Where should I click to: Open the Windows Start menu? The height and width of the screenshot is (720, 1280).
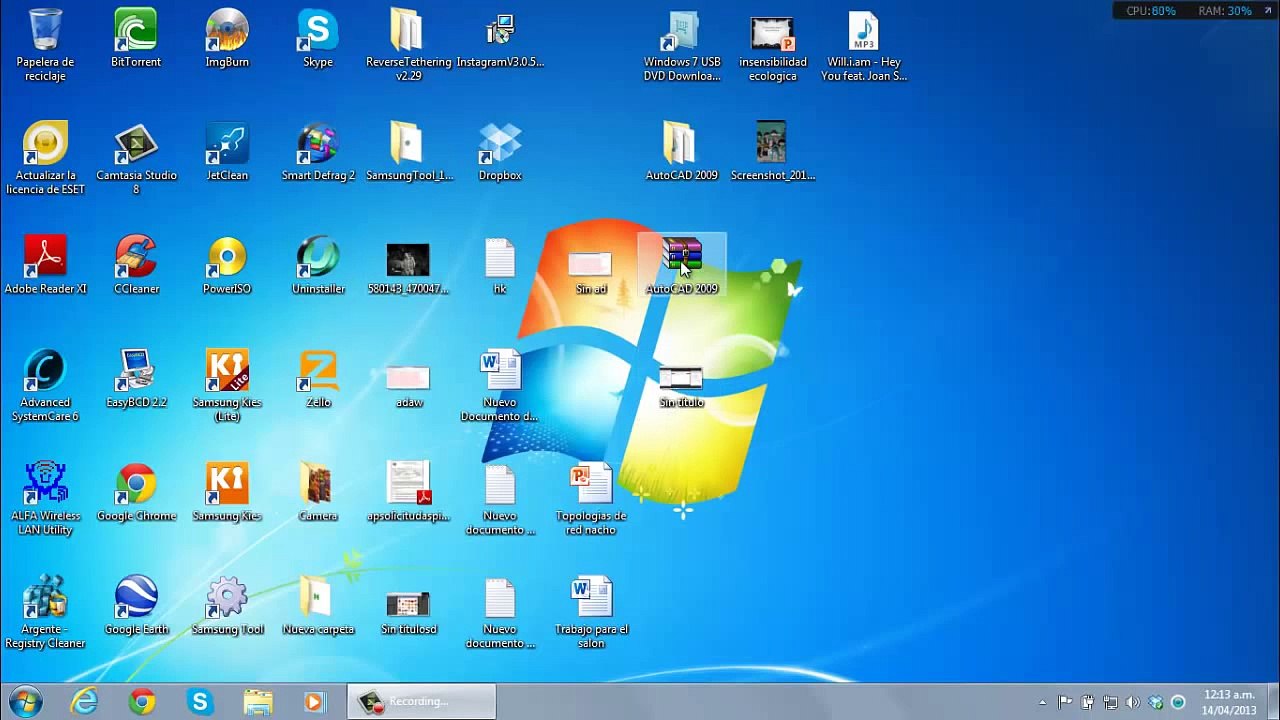coord(24,702)
